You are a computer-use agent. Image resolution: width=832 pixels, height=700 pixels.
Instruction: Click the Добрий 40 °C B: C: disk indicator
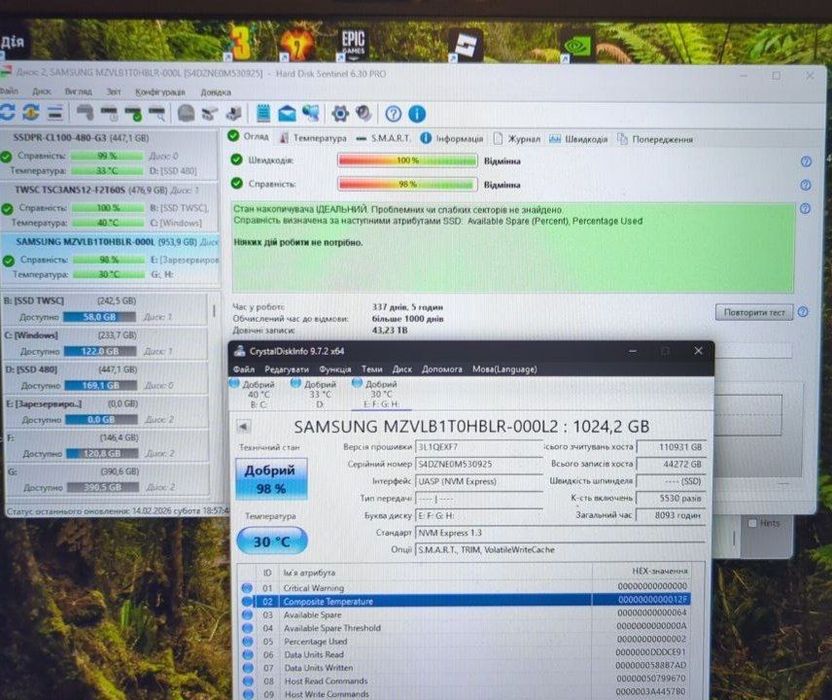[256, 394]
